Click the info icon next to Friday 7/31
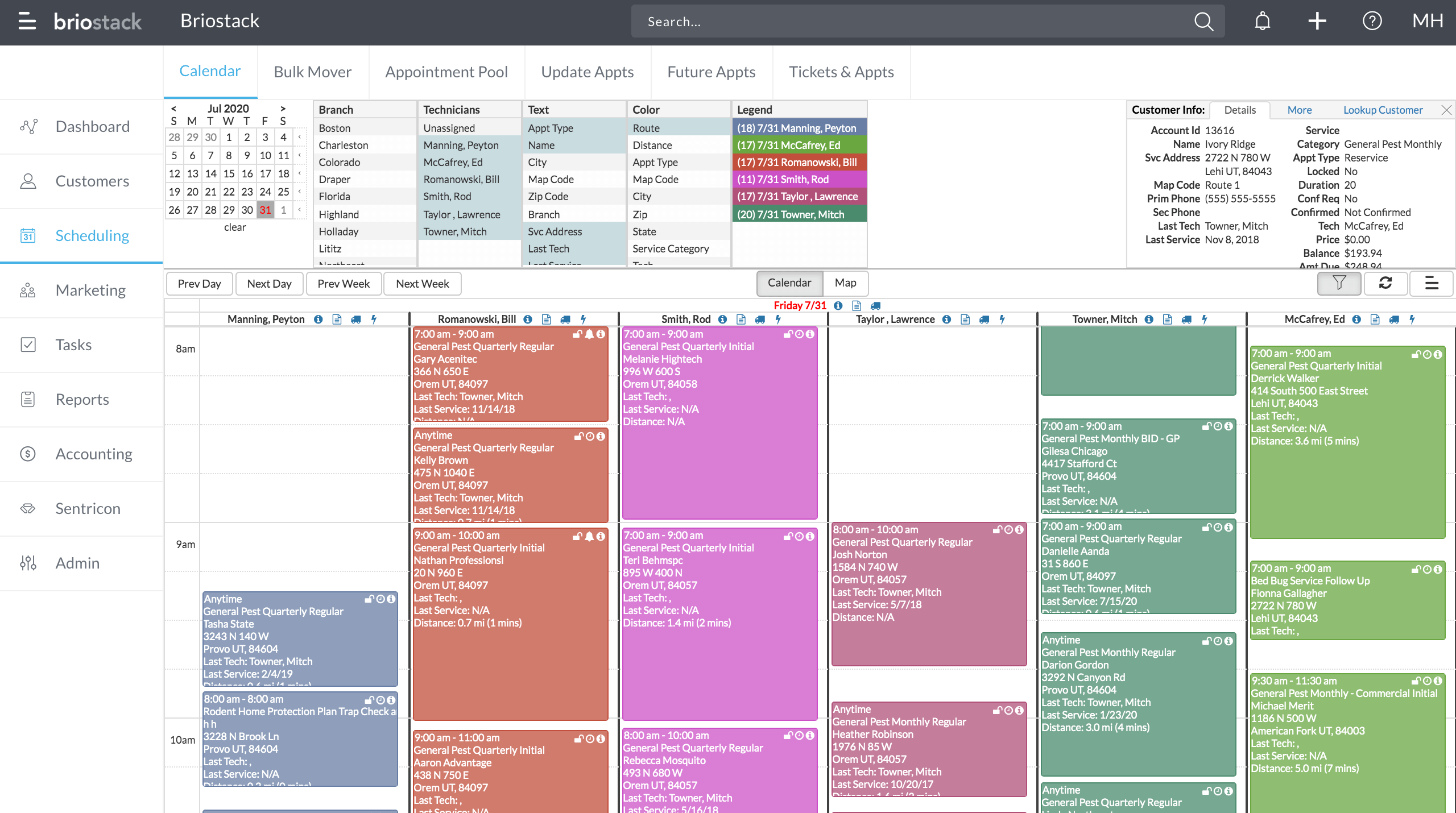 pyautogui.click(x=838, y=305)
